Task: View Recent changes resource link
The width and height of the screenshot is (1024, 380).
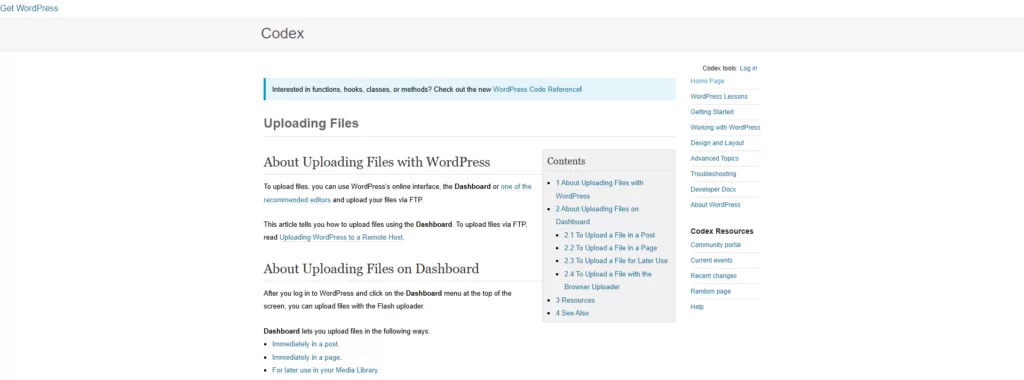Action: tap(713, 276)
